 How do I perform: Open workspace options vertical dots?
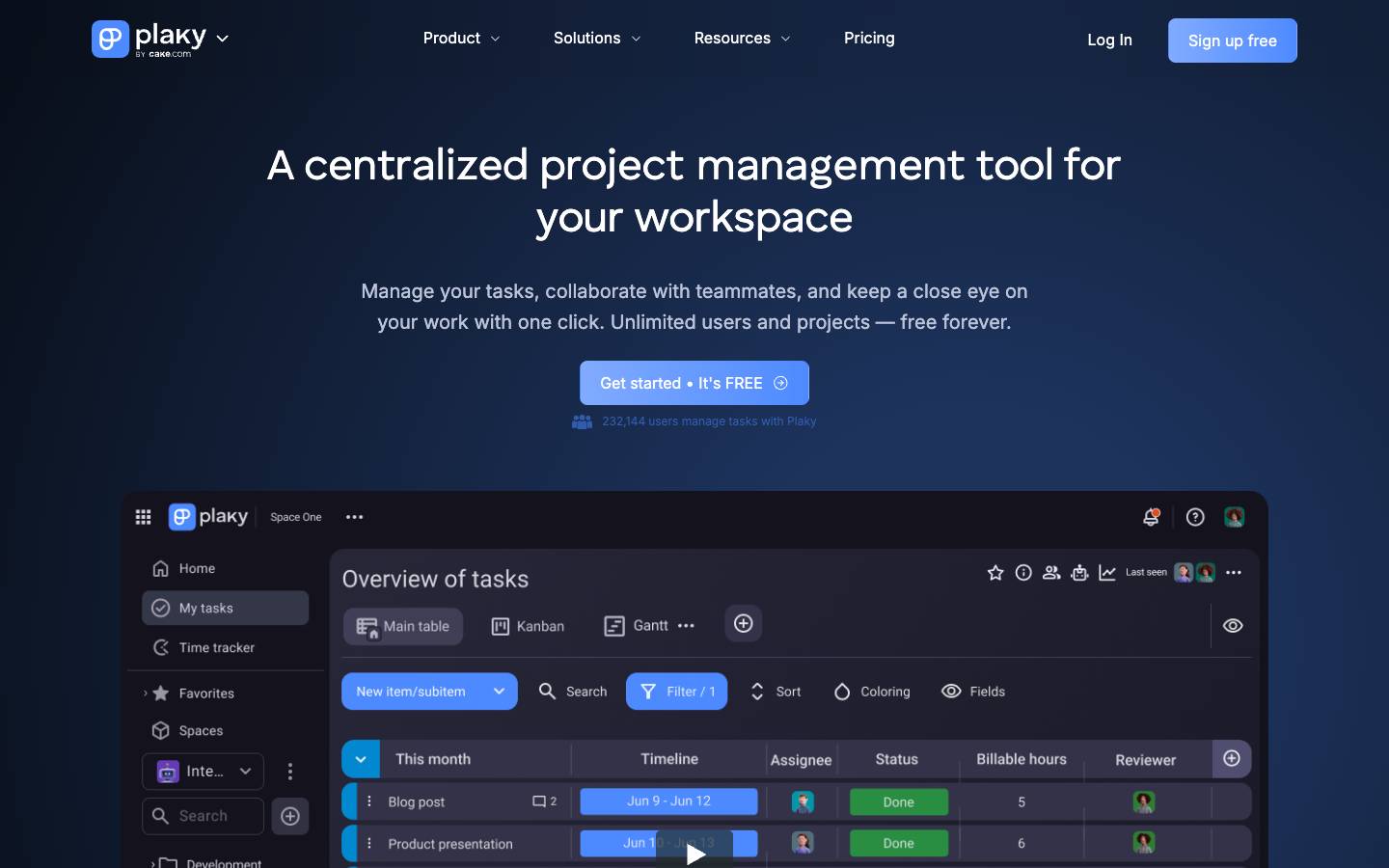[290, 772]
